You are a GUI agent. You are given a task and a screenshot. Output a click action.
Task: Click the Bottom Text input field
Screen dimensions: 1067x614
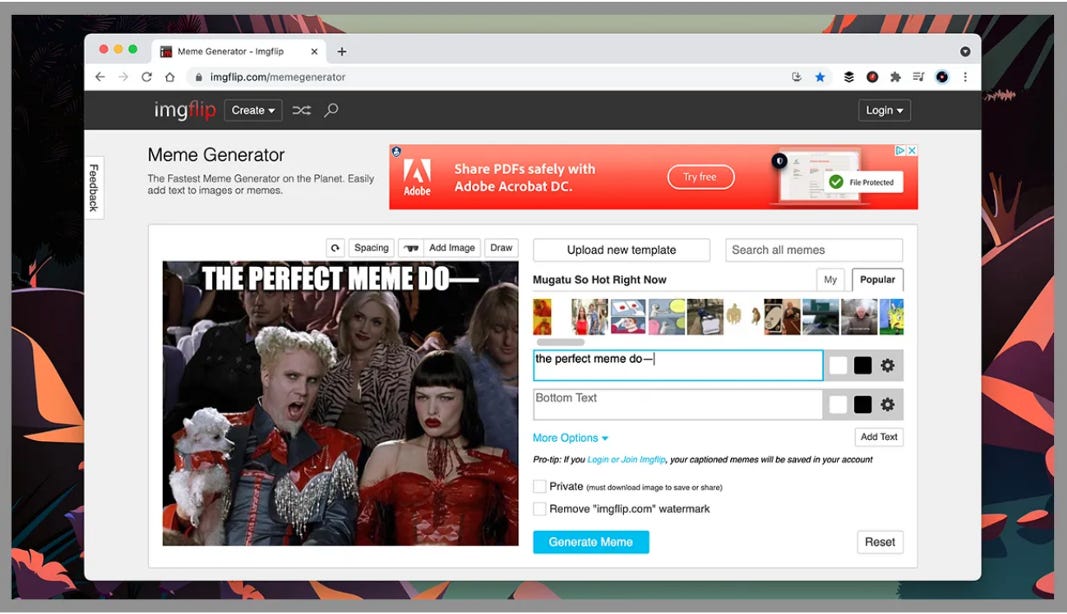678,404
